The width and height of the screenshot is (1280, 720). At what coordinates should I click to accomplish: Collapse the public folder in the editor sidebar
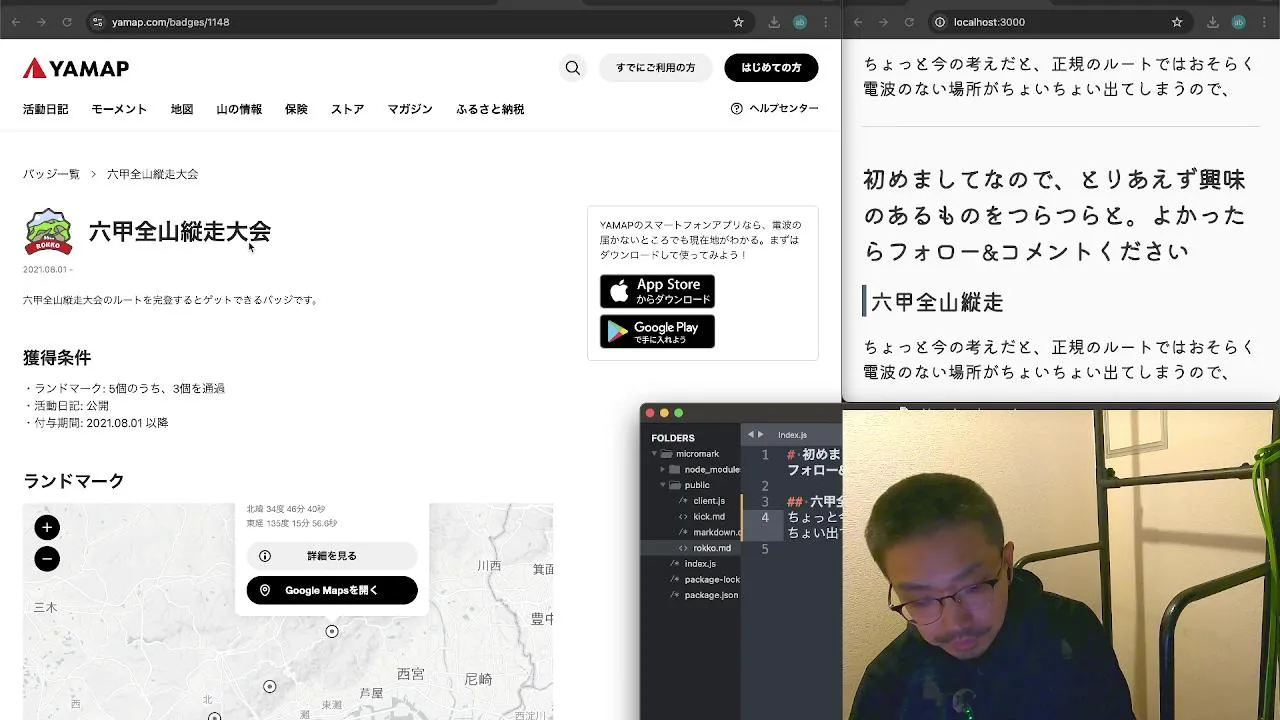coord(662,485)
